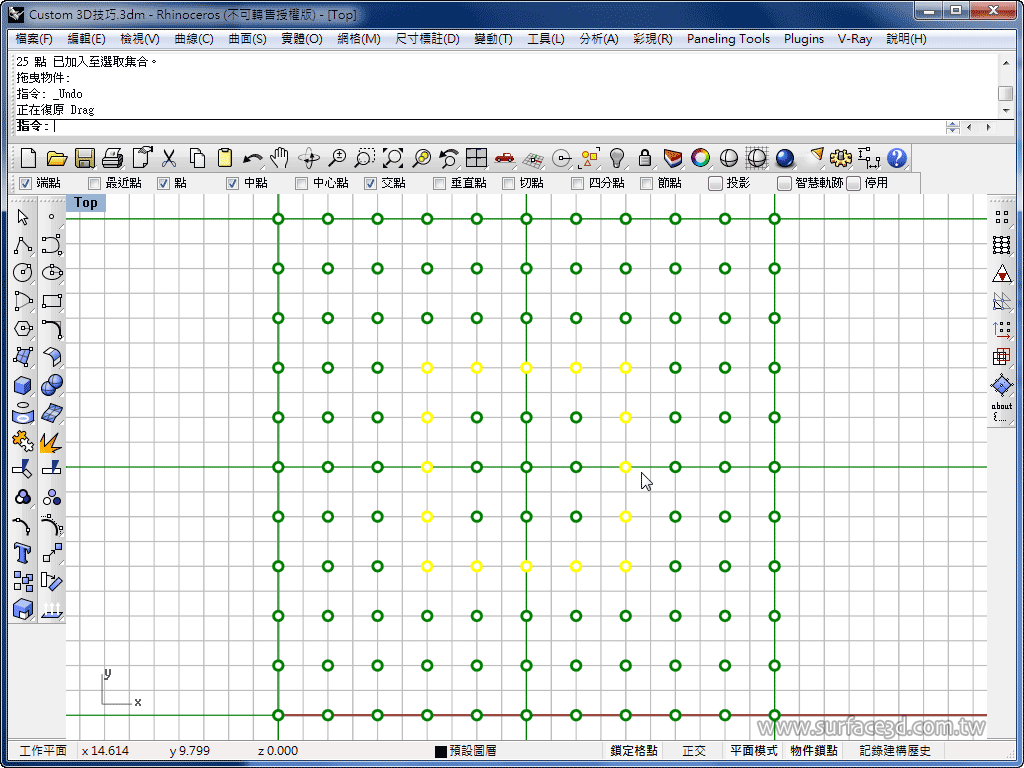
Task: Uncheck the 中點 osnap checkbox
Action: coord(232,184)
